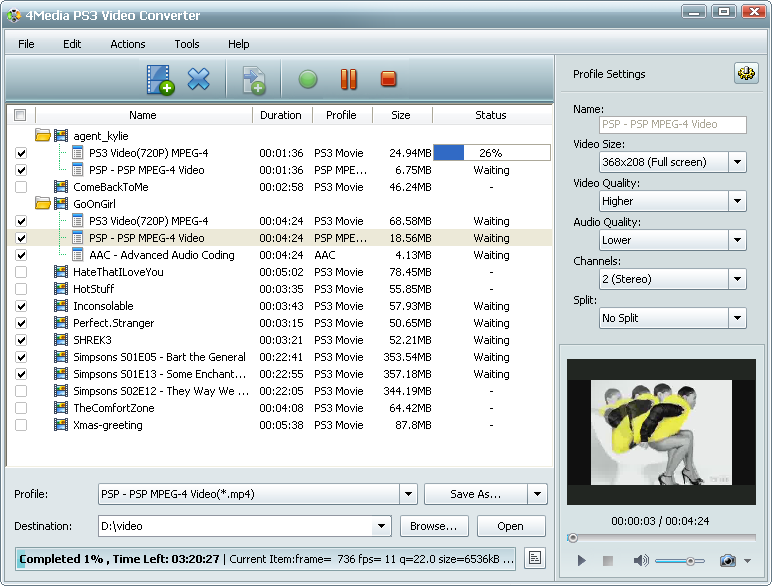
Task: Click film icon of HotStuff
Action: coord(61,289)
